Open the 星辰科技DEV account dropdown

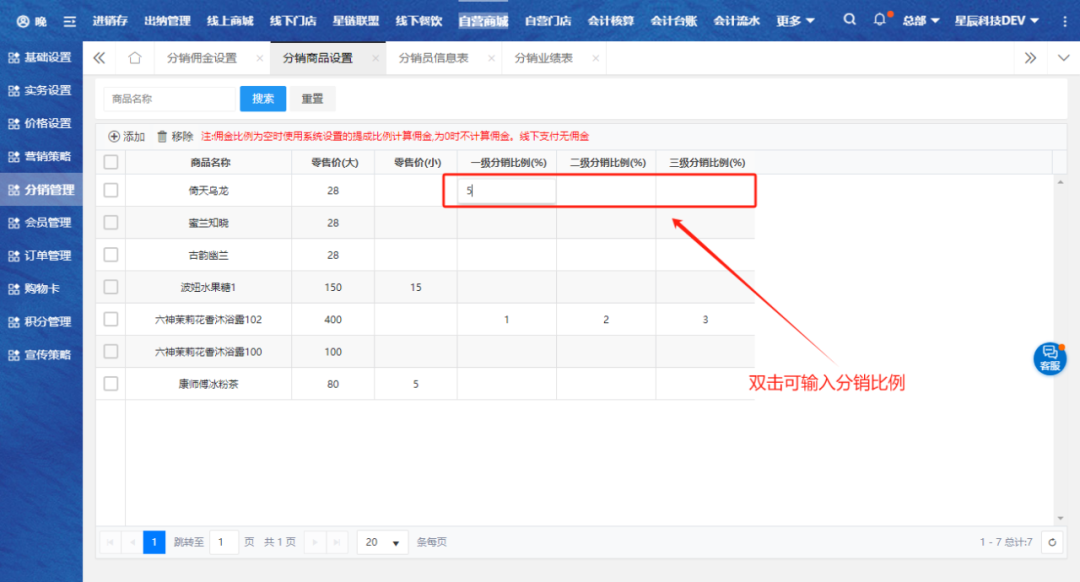[996, 21]
